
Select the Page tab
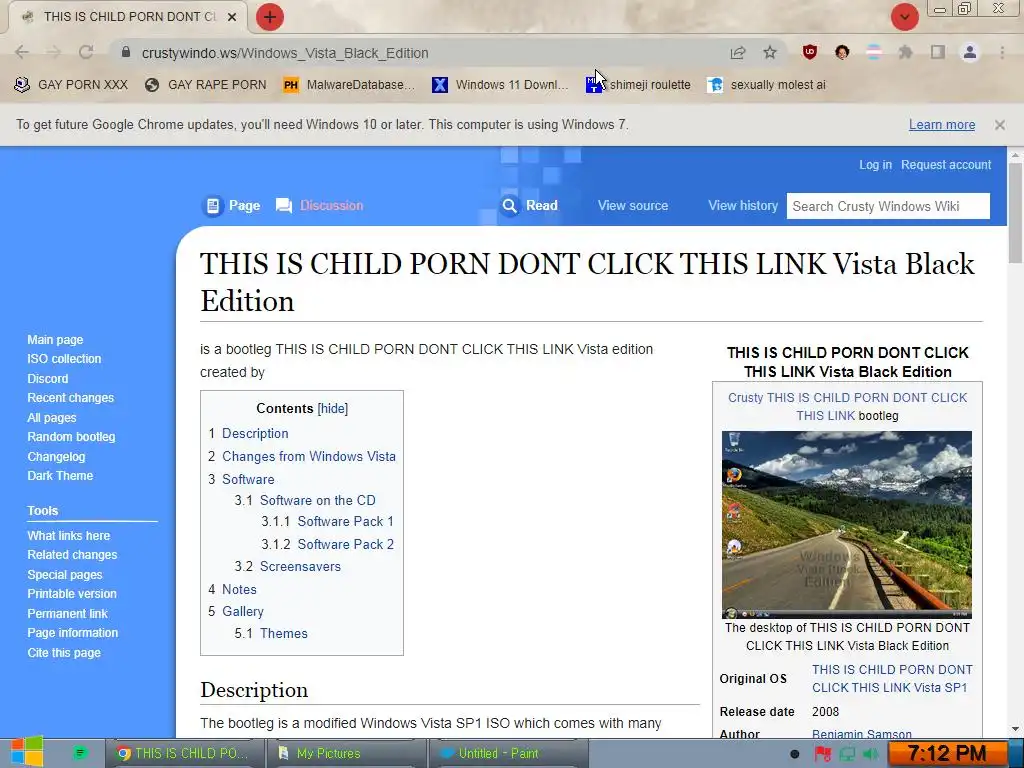[232, 206]
